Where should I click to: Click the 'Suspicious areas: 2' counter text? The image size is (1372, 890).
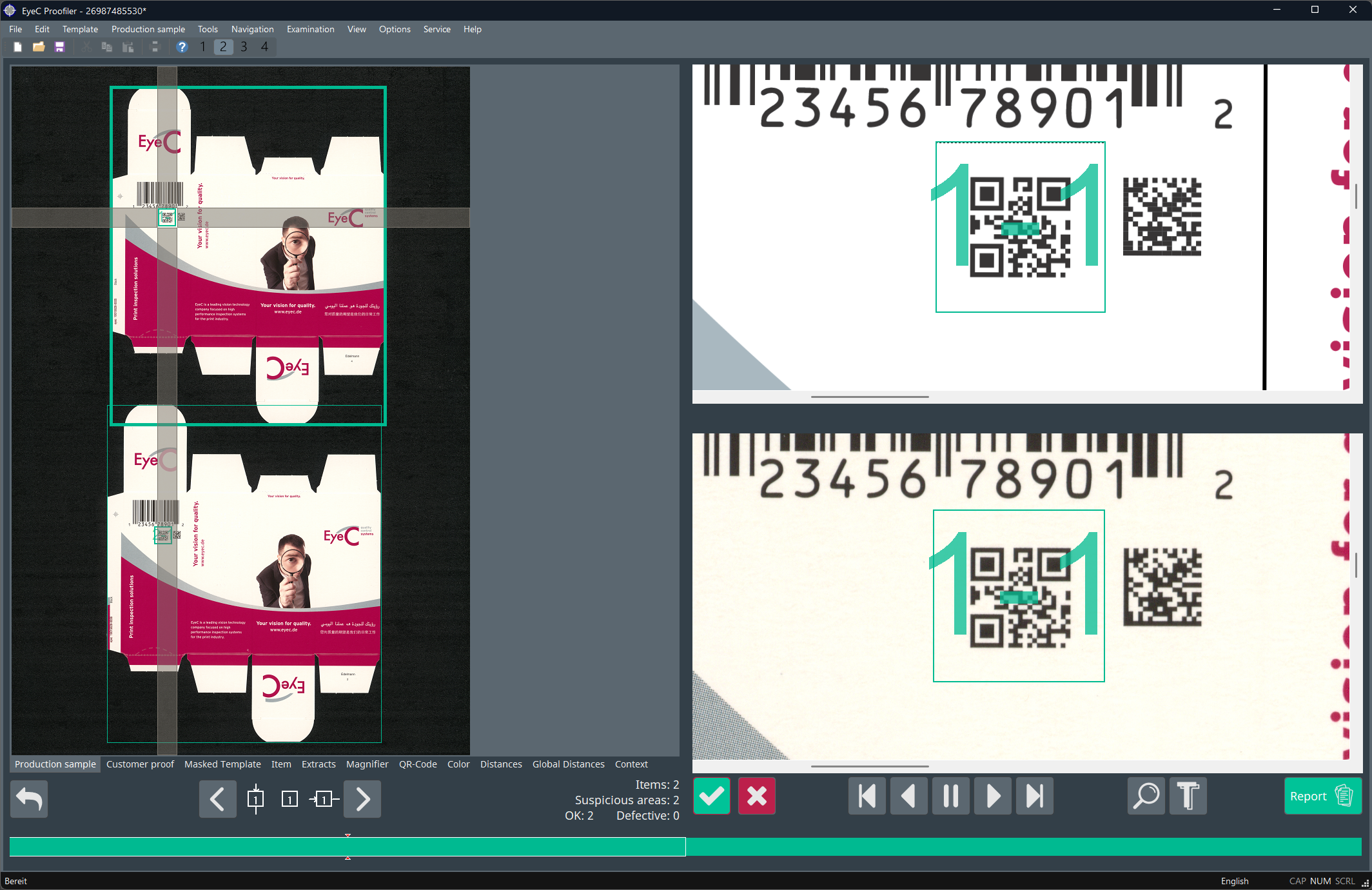point(627,800)
